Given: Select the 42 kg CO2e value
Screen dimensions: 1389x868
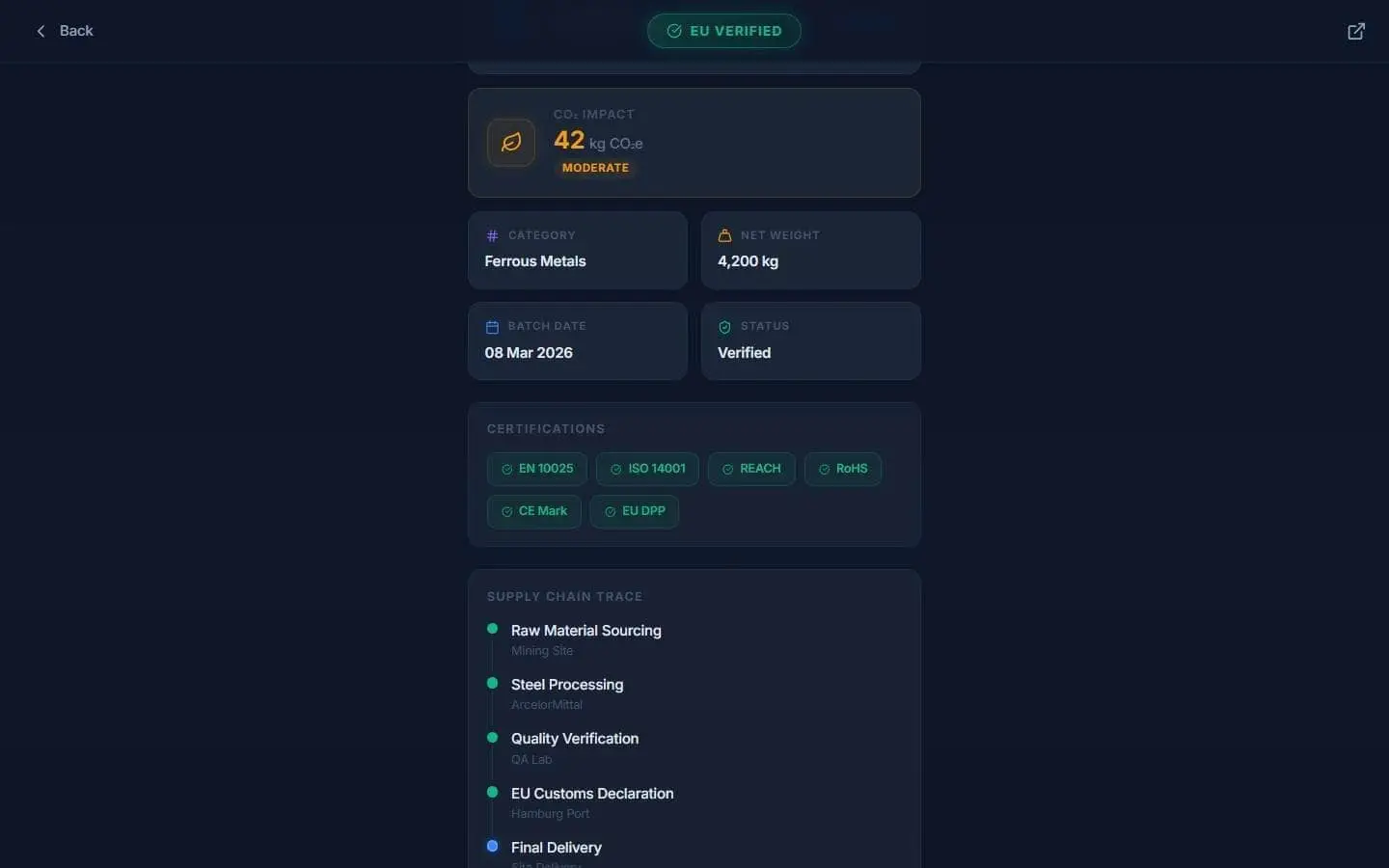Looking at the screenshot, I should click(x=598, y=141).
